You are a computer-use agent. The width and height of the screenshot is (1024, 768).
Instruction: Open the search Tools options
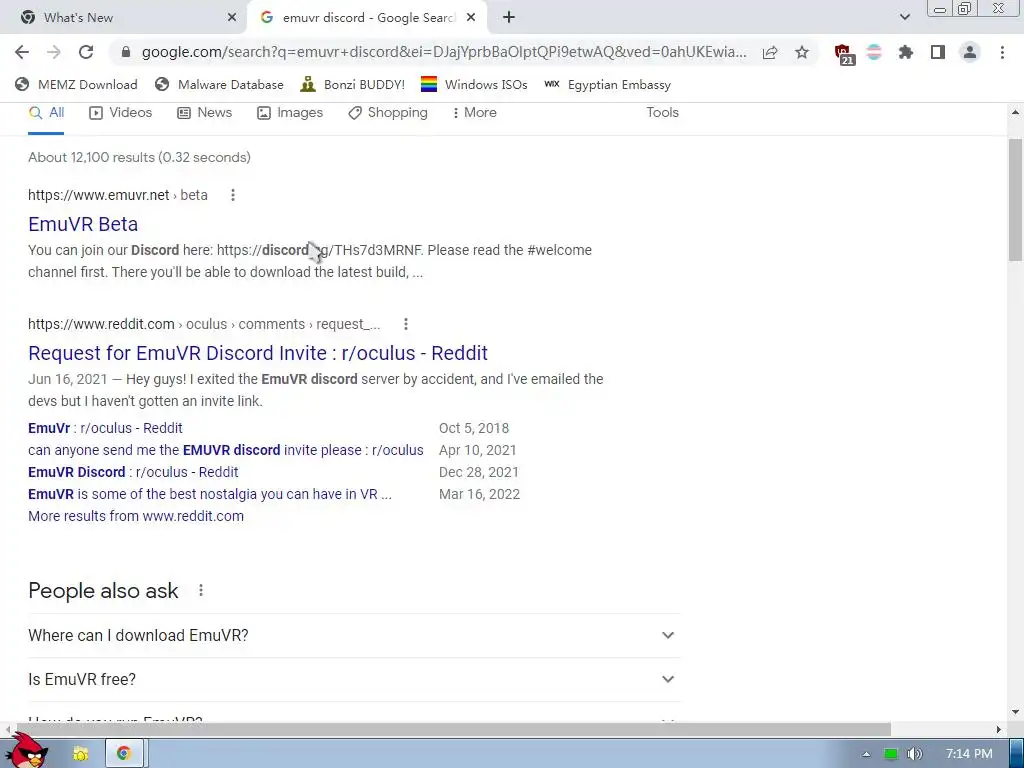(x=662, y=112)
